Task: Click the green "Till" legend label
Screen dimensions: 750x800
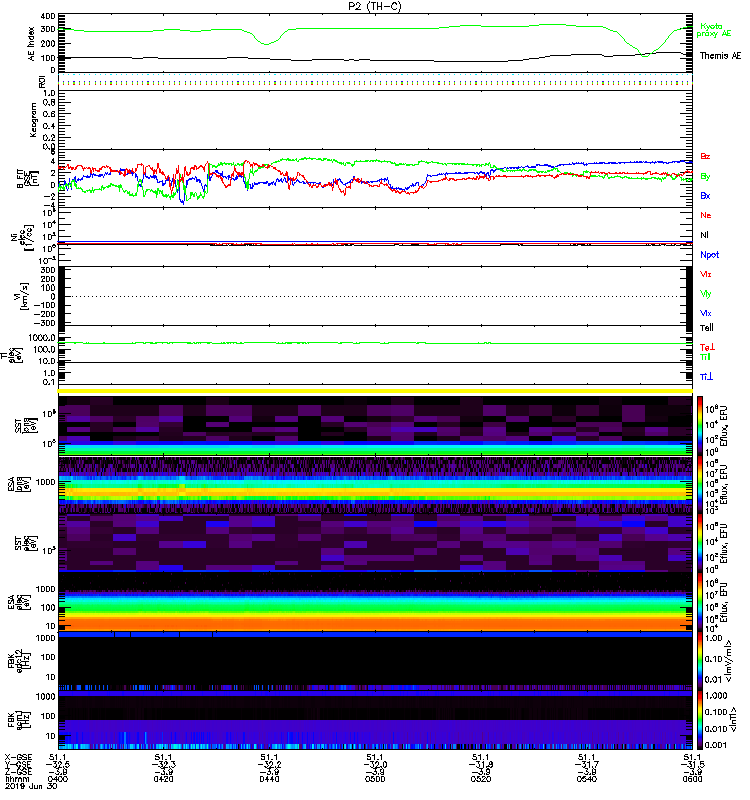Action: click(x=705, y=357)
